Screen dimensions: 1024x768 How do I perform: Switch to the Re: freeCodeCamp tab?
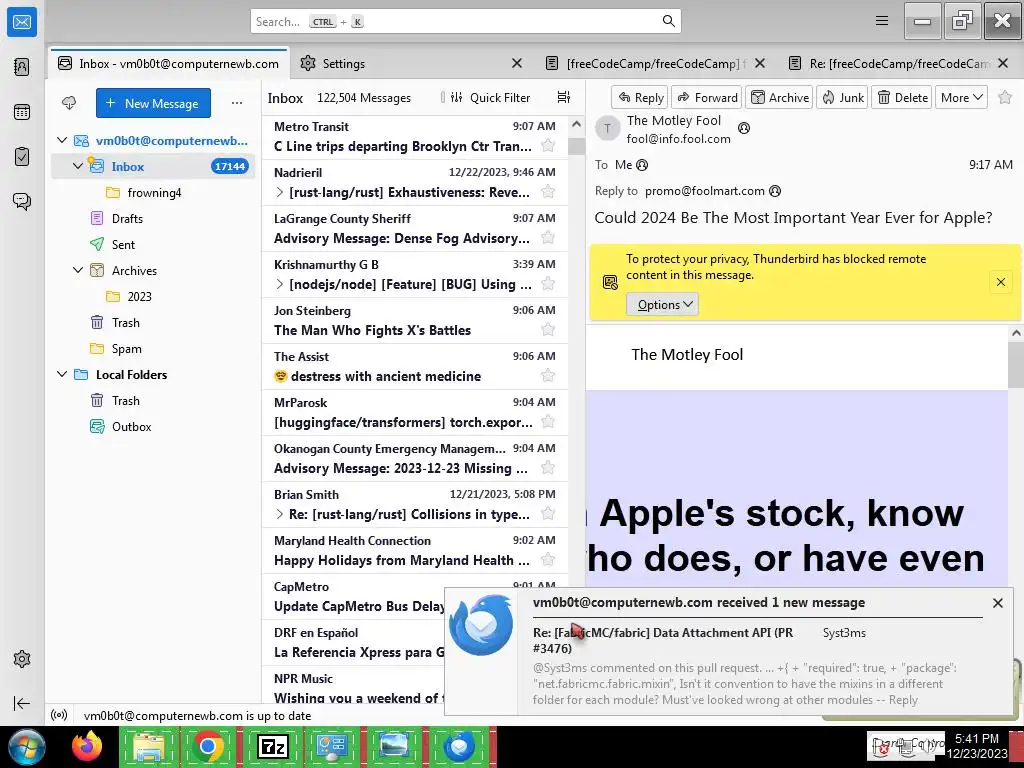point(901,63)
